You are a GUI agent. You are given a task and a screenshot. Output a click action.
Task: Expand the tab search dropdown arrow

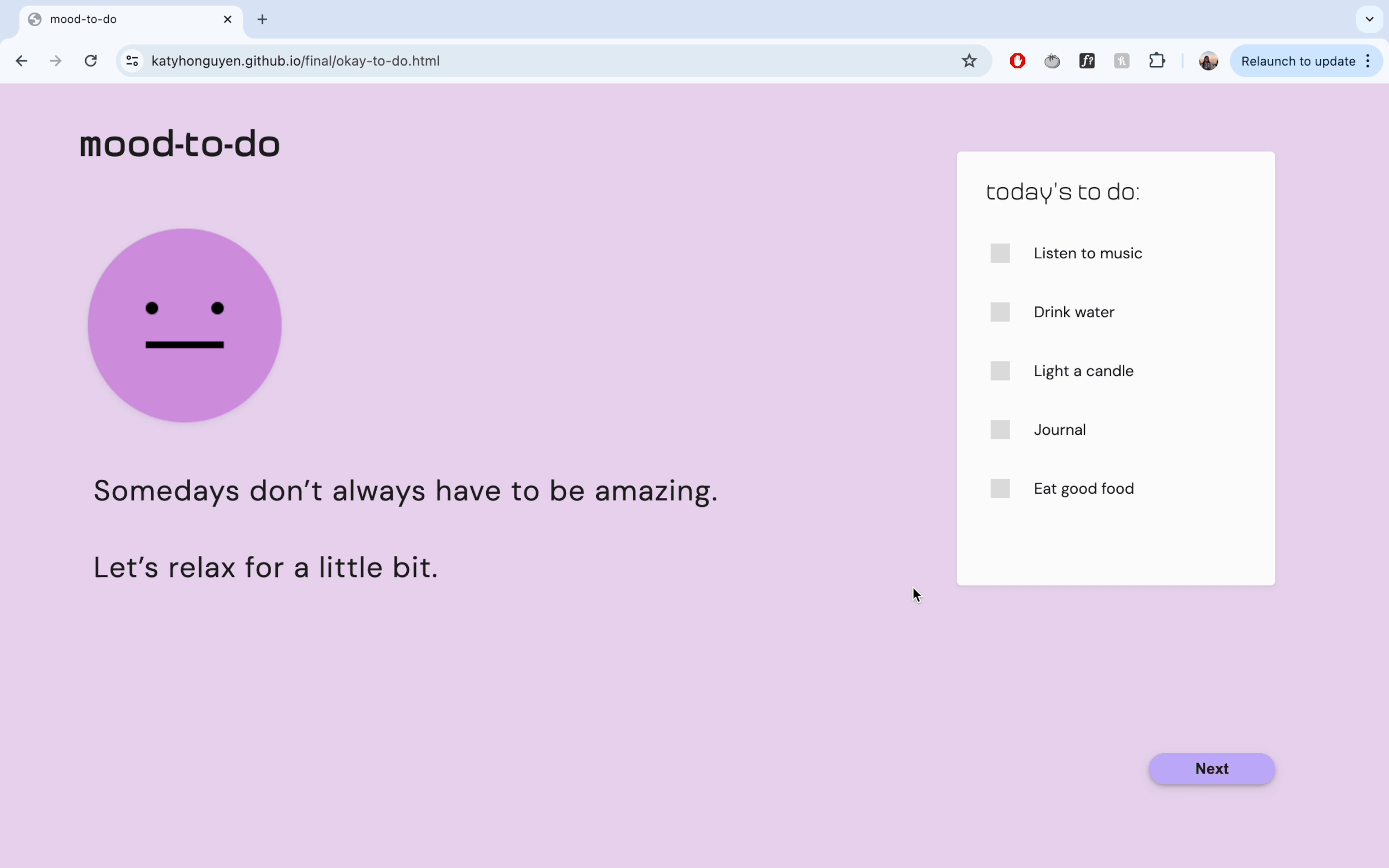[x=1369, y=19]
